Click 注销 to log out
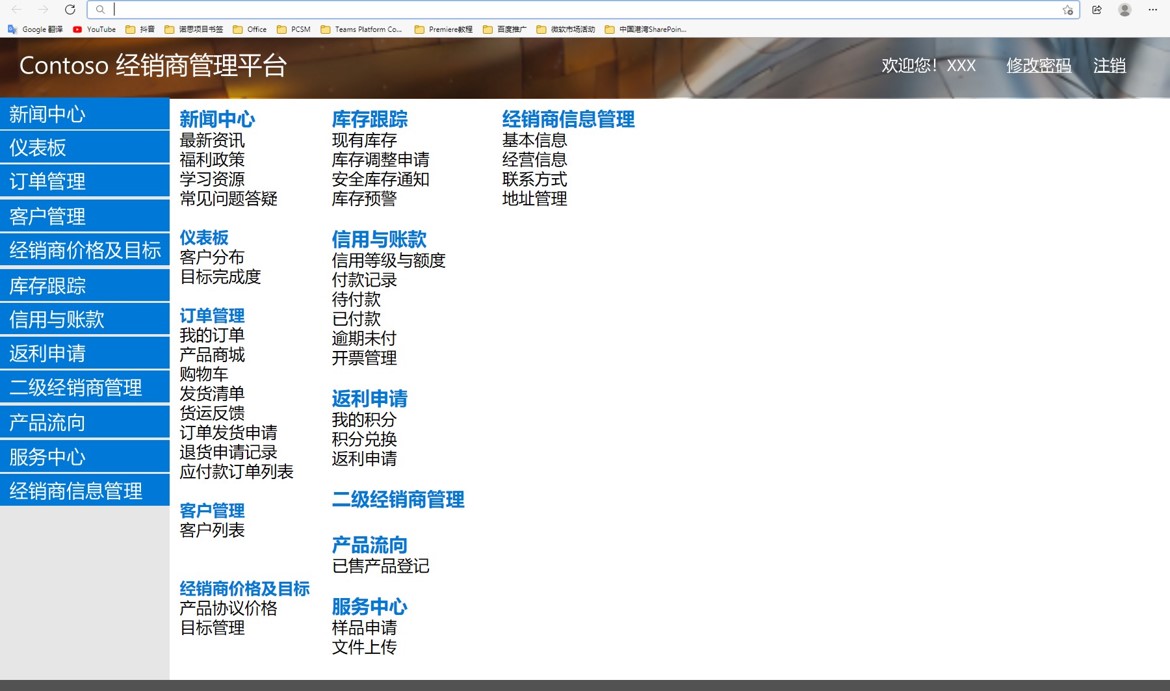 (1109, 66)
